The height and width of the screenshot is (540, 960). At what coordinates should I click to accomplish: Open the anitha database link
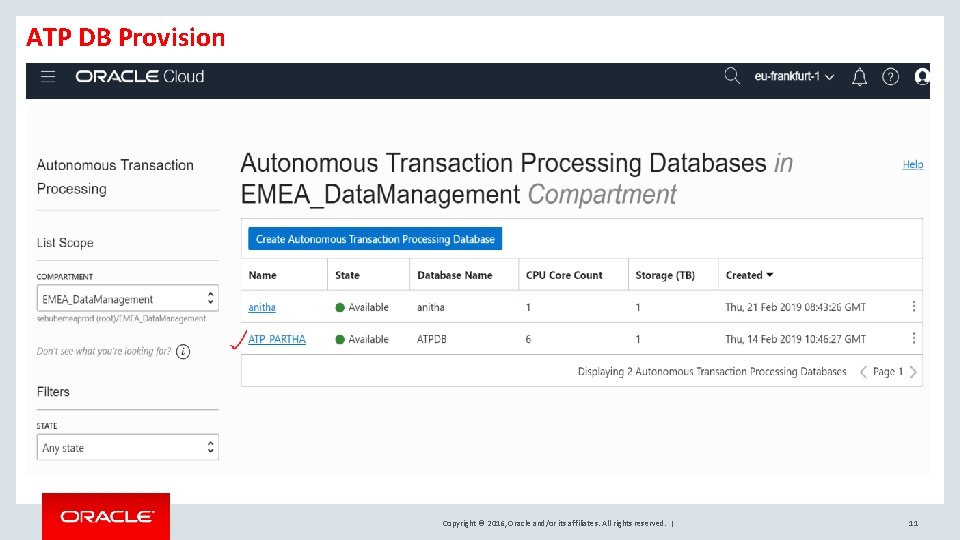(x=262, y=307)
